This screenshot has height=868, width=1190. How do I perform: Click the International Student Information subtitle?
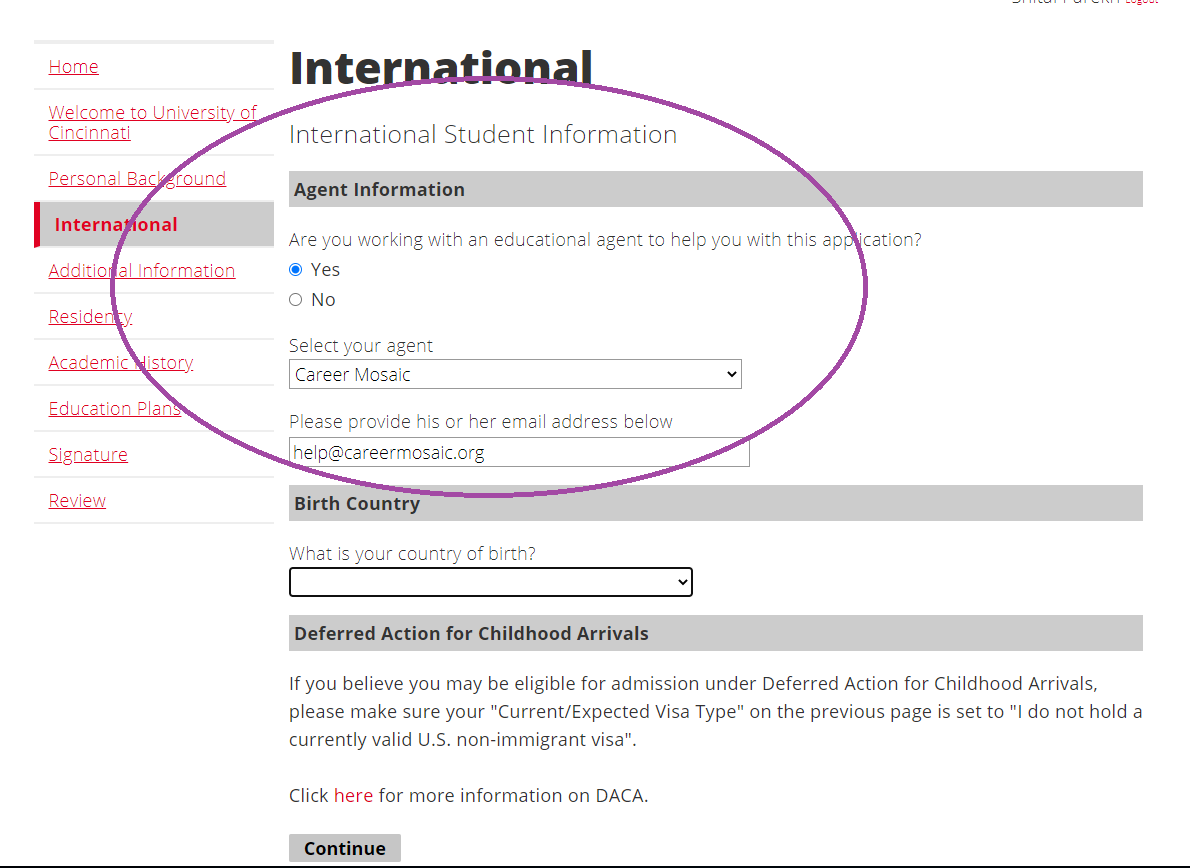(483, 134)
